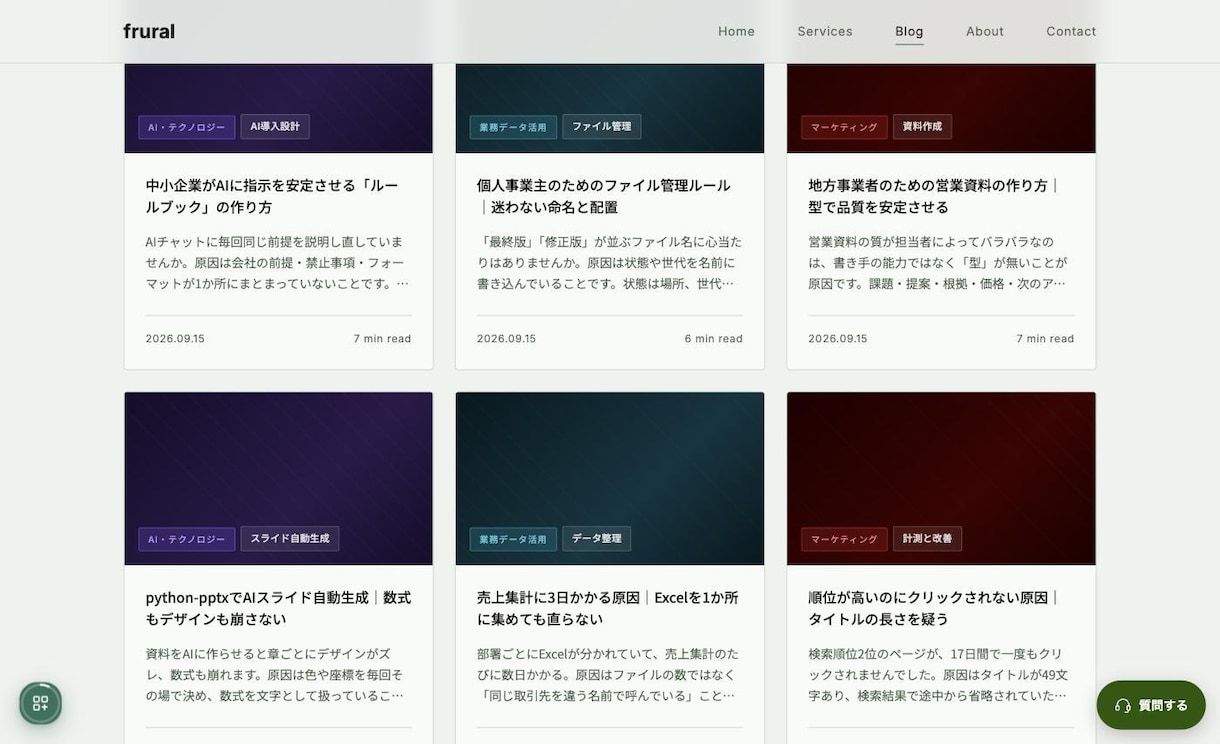Open article python-pptxでAIスライド自動生成 title

(x=278, y=608)
